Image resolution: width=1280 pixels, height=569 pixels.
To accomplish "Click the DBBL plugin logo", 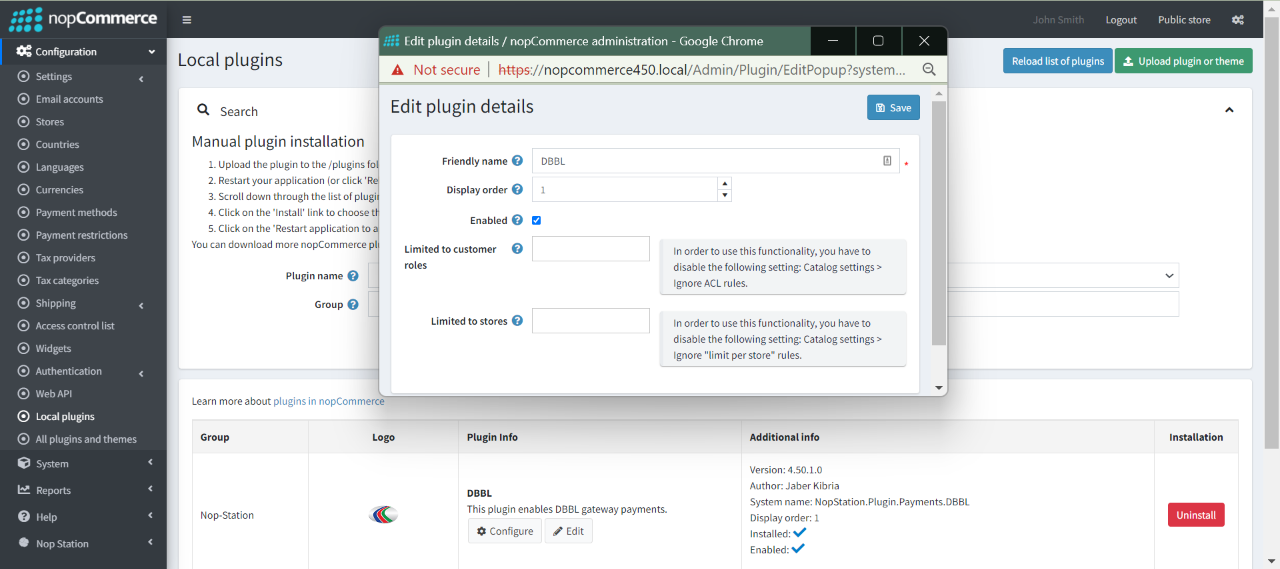I will [x=383, y=515].
